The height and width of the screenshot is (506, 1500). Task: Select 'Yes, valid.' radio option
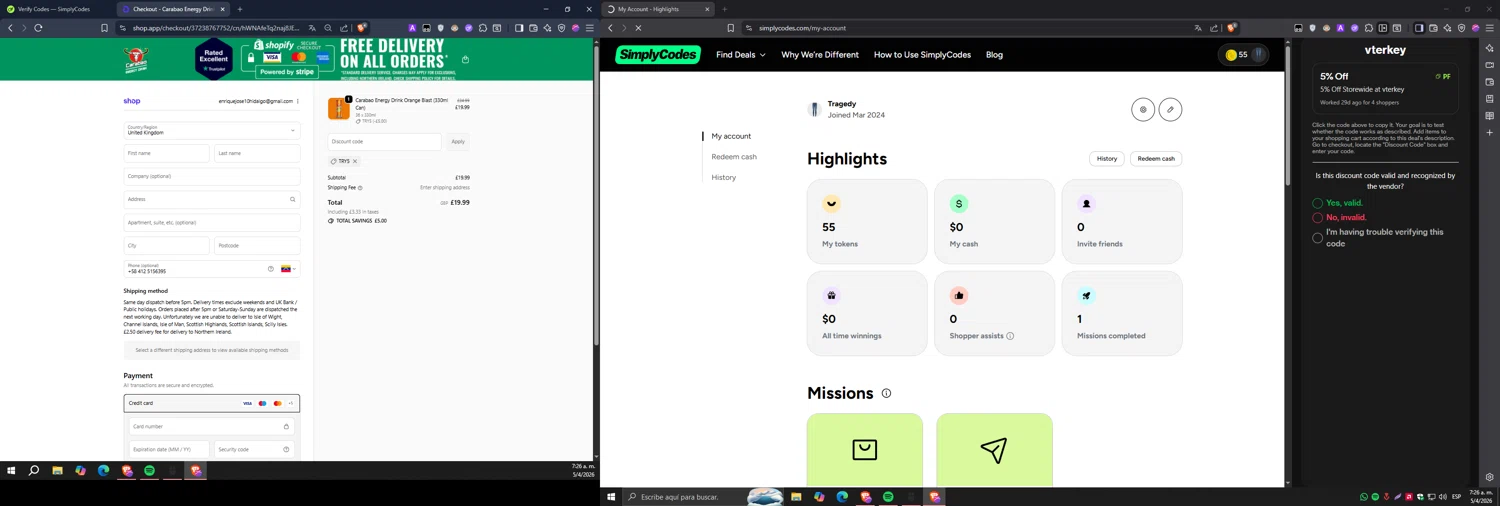1317,203
